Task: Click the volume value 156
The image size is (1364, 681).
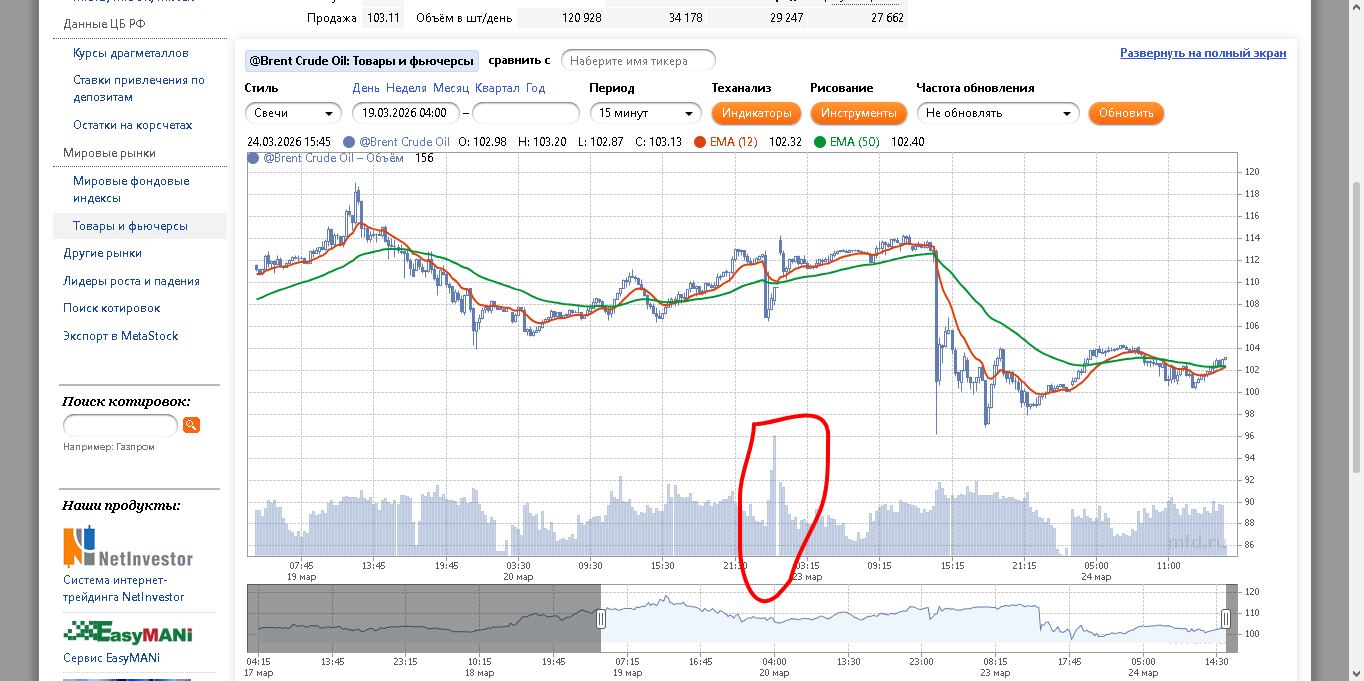Action: click(x=424, y=158)
